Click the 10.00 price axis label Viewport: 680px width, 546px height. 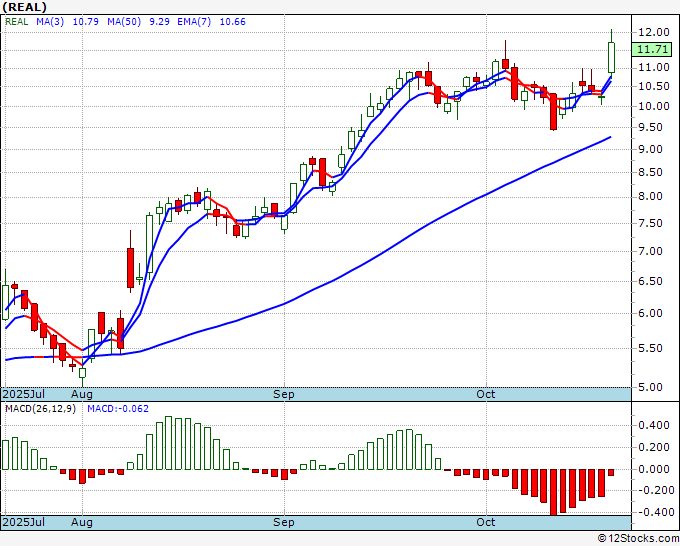pyautogui.click(x=654, y=106)
